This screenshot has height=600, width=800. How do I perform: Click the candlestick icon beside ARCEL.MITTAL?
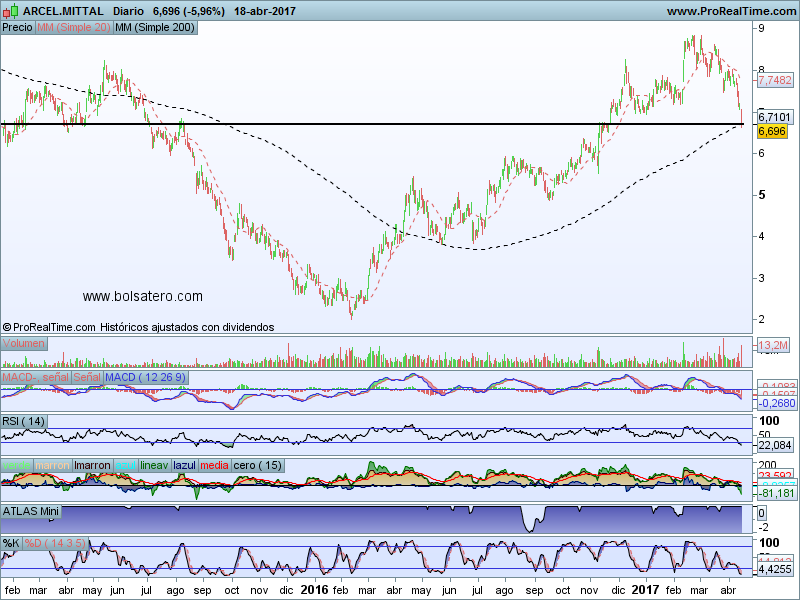point(11,11)
